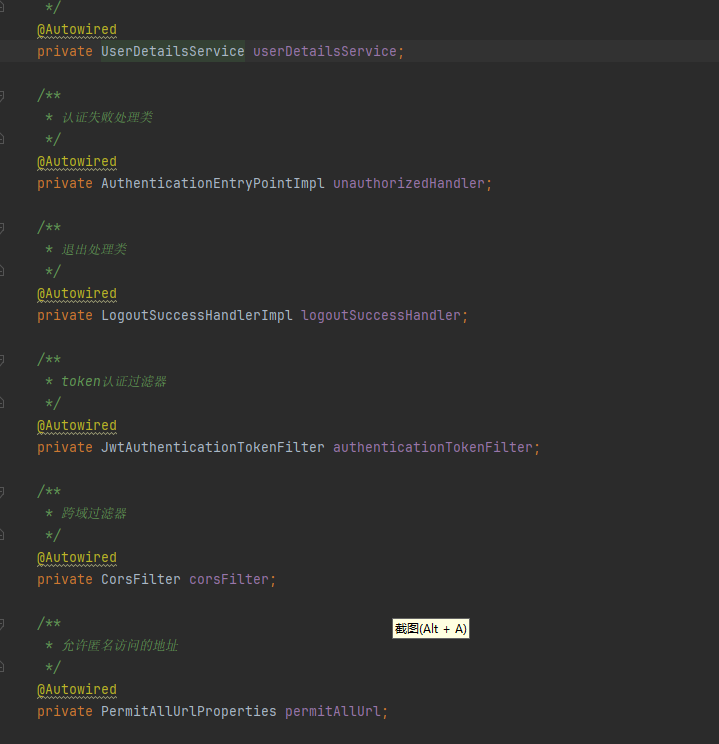The image size is (719, 744).
Task: Click the fold end marker after 认证失败处理类
Action: [x=1, y=139]
